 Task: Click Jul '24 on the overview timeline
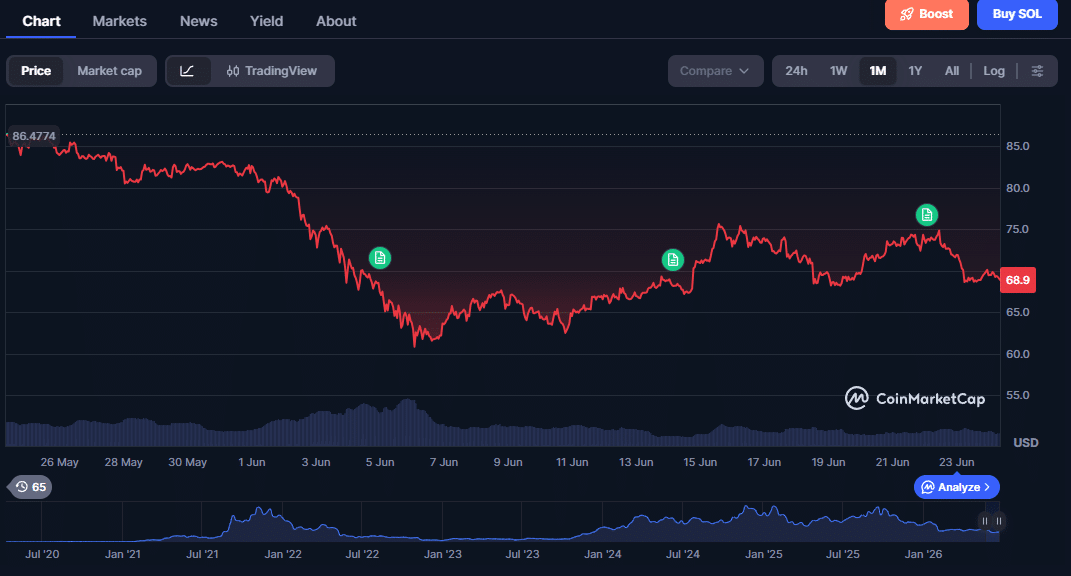click(x=683, y=554)
